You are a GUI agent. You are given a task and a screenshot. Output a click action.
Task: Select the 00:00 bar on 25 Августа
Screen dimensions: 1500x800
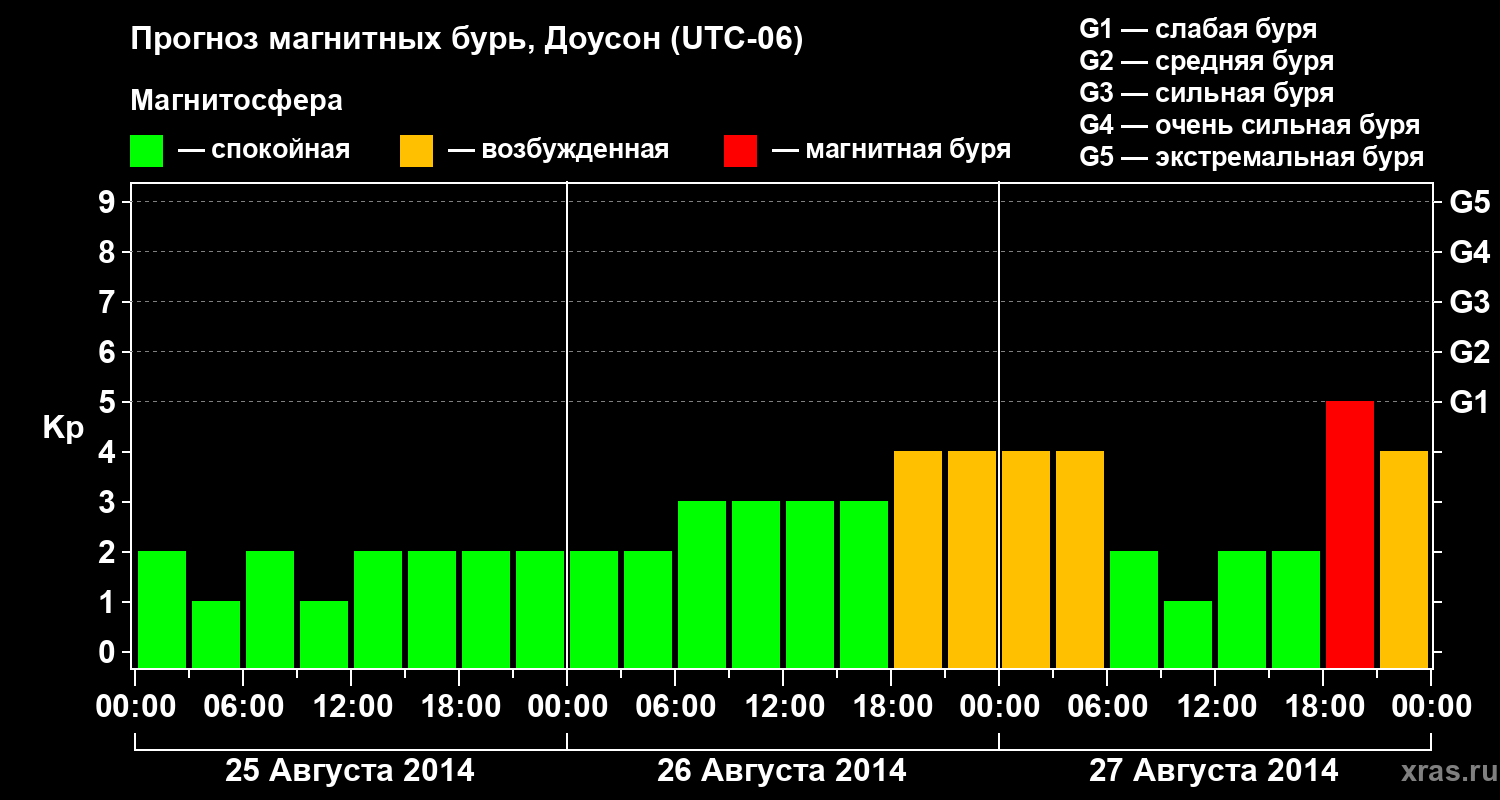pyautogui.click(x=162, y=609)
